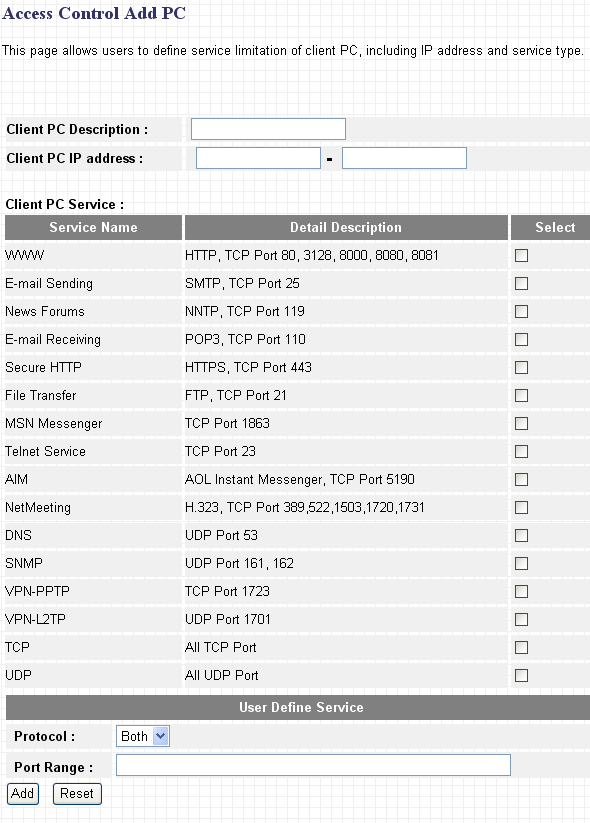Select the NetMeeting H.323 checkbox
590x823 pixels.
[x=521, y=508]
